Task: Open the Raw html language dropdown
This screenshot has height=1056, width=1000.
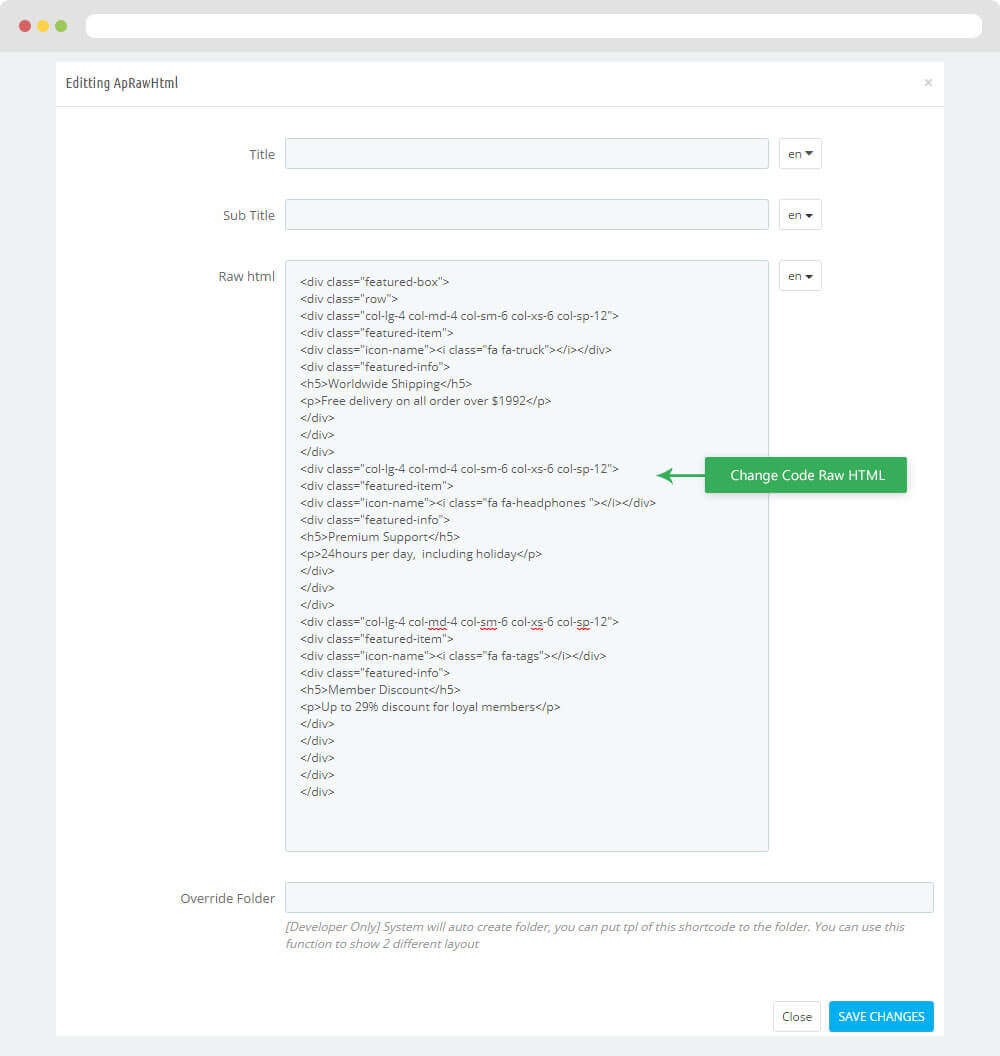Action: click(x=800, y=276)
